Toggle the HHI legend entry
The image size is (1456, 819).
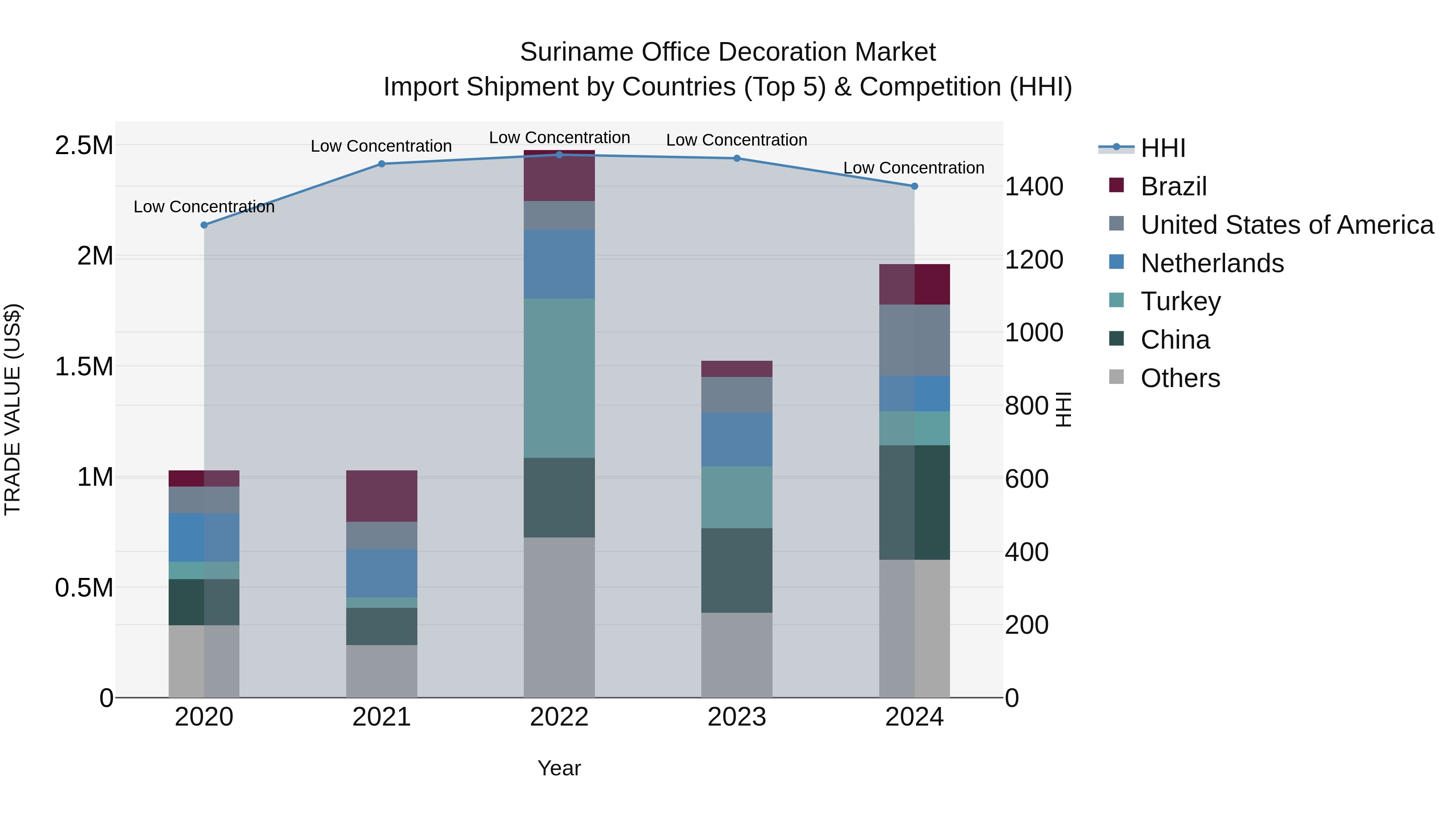click(1142, 148)
